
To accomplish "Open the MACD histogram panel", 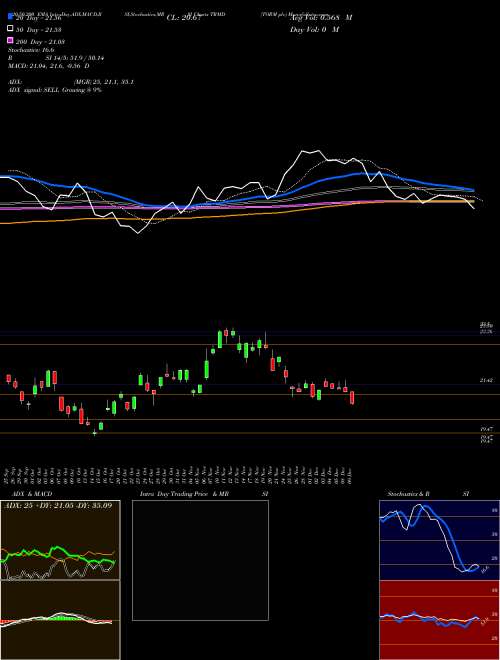I will (60, 620).
